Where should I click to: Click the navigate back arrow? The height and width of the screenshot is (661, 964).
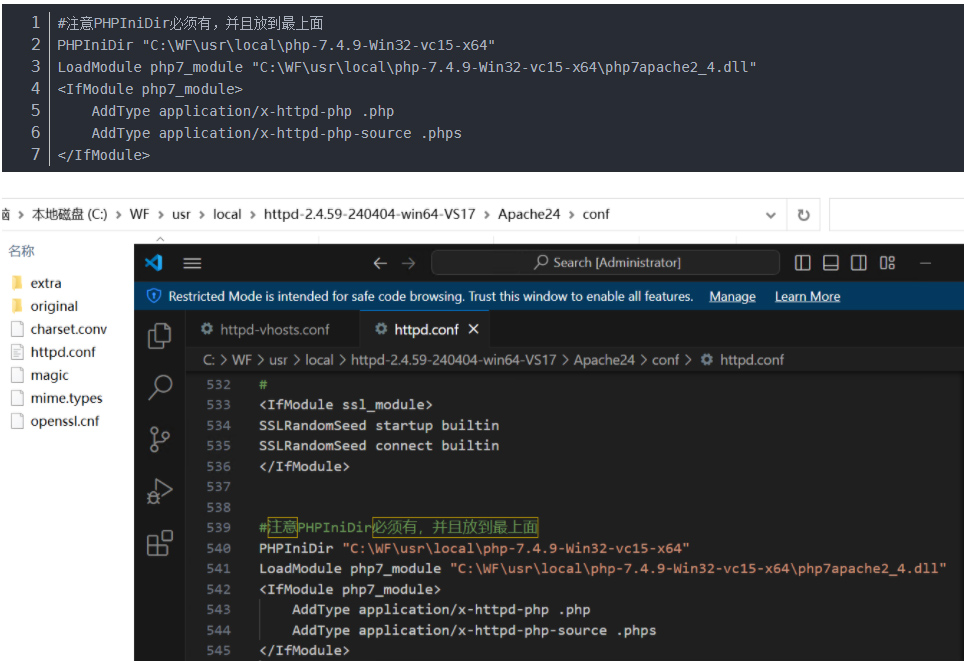click(379, 263)
